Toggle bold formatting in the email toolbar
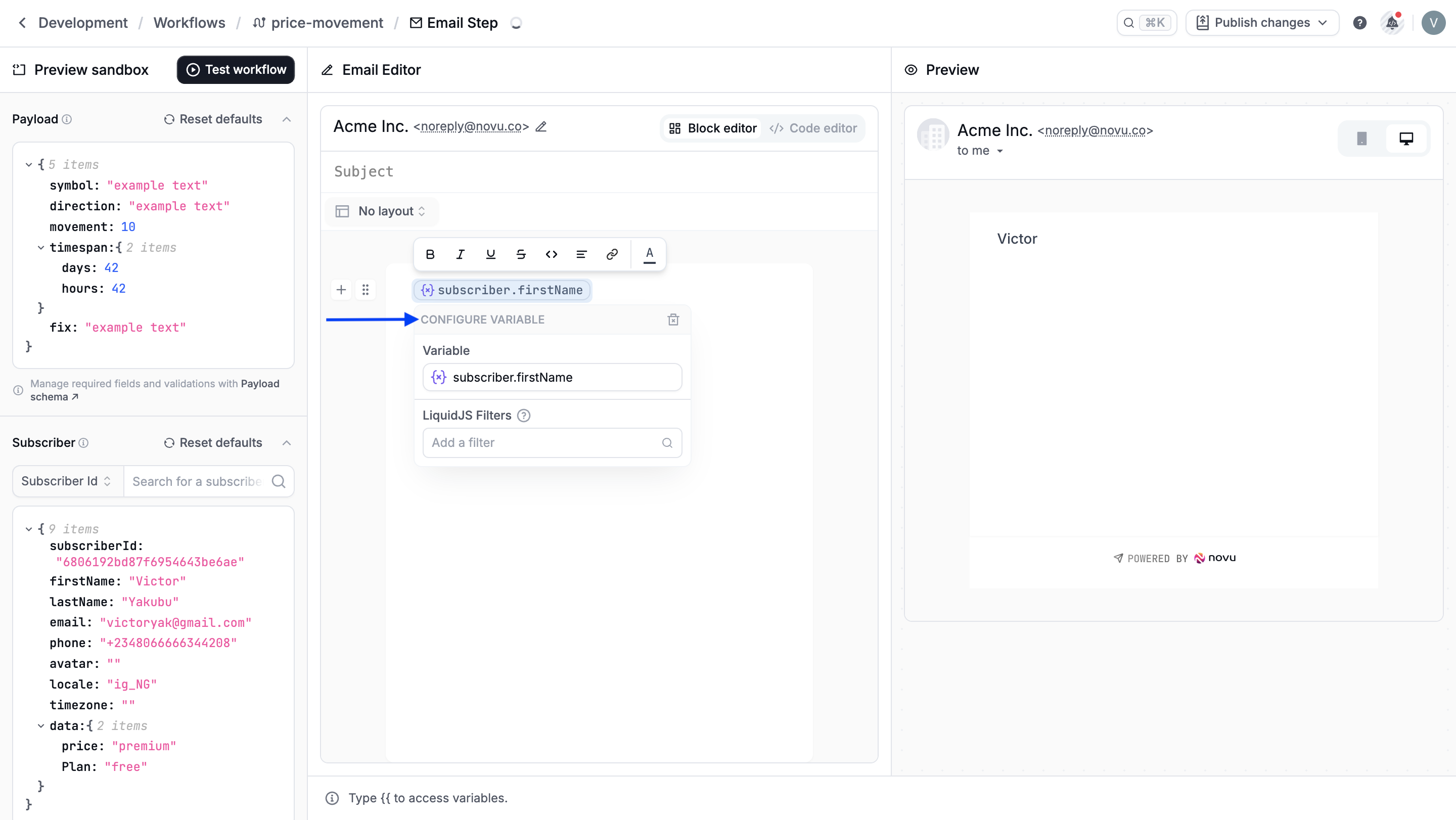Image resolution: width=1456 pixels, height=820 pixels. 430,254
